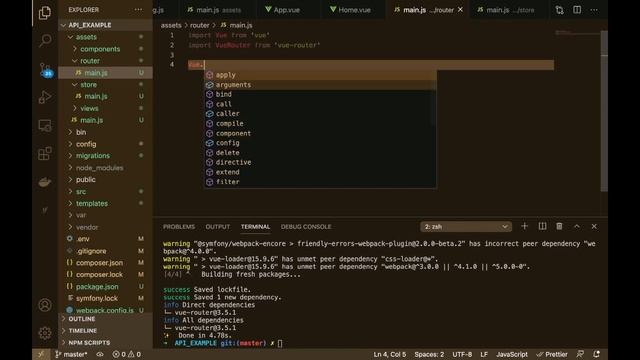The width and height of the screenshot is (640, 360).
Task: Kill terminal with trash icon
Action: 559,226
